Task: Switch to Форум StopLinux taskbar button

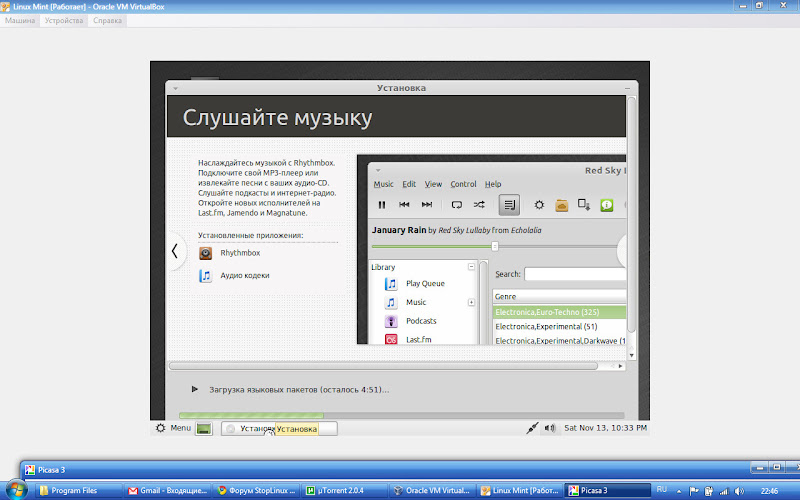Action: 256,490
